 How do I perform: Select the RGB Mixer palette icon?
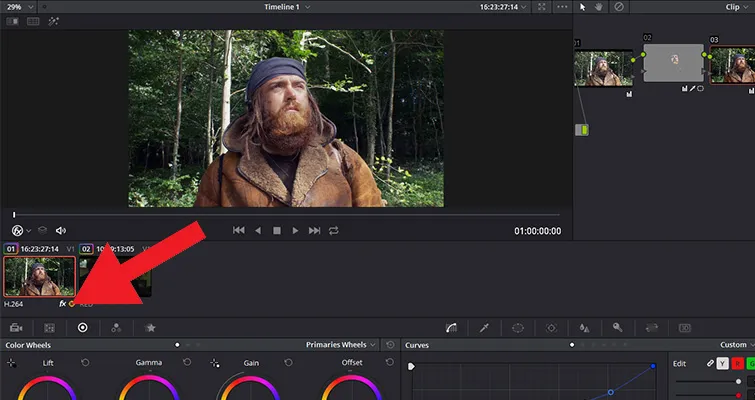[116, 327]
